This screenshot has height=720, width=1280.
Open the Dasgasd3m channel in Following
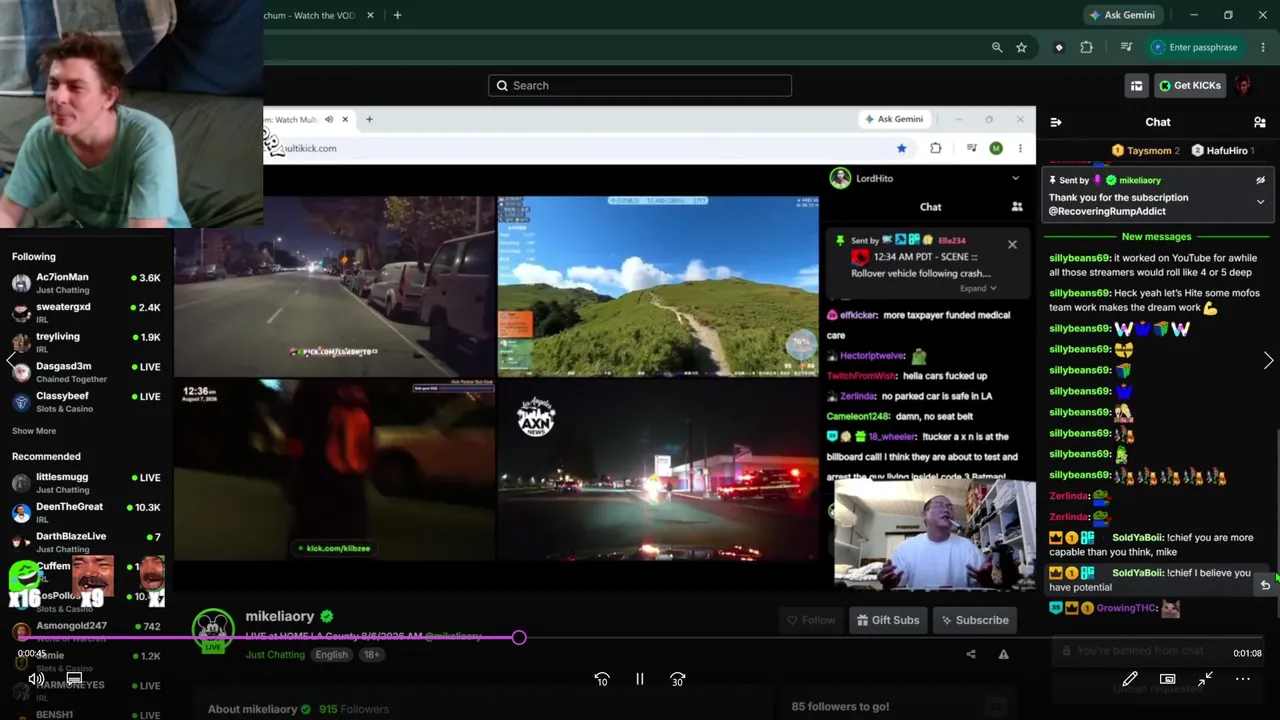coord(85,372)
